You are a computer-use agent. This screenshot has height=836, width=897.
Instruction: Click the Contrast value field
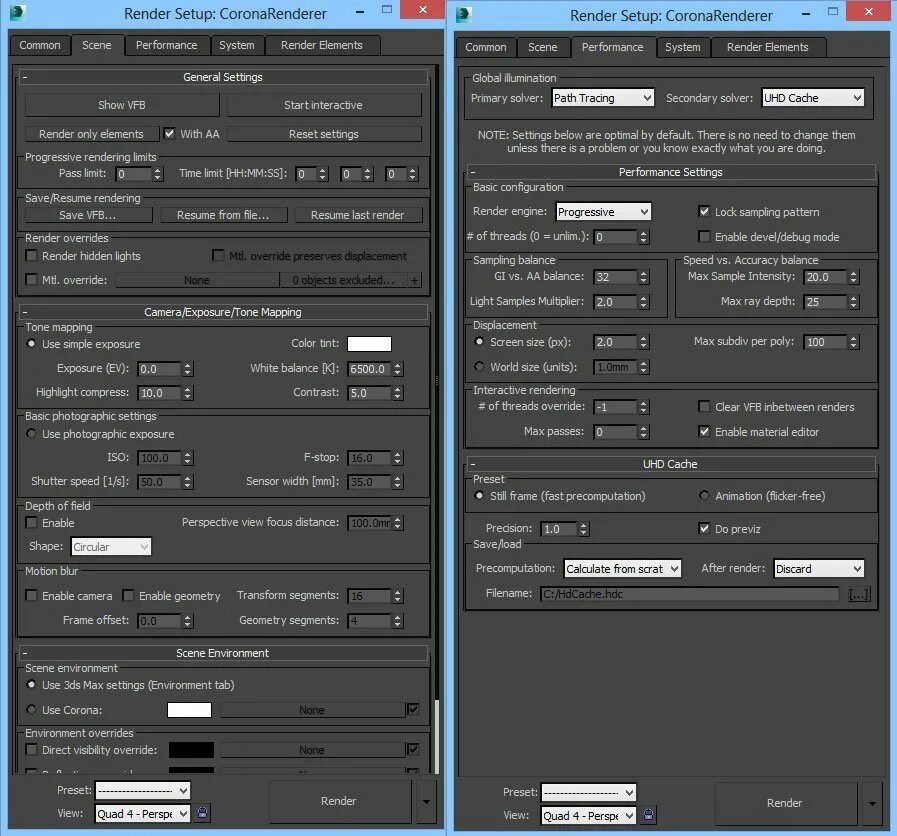pos(370,393)
